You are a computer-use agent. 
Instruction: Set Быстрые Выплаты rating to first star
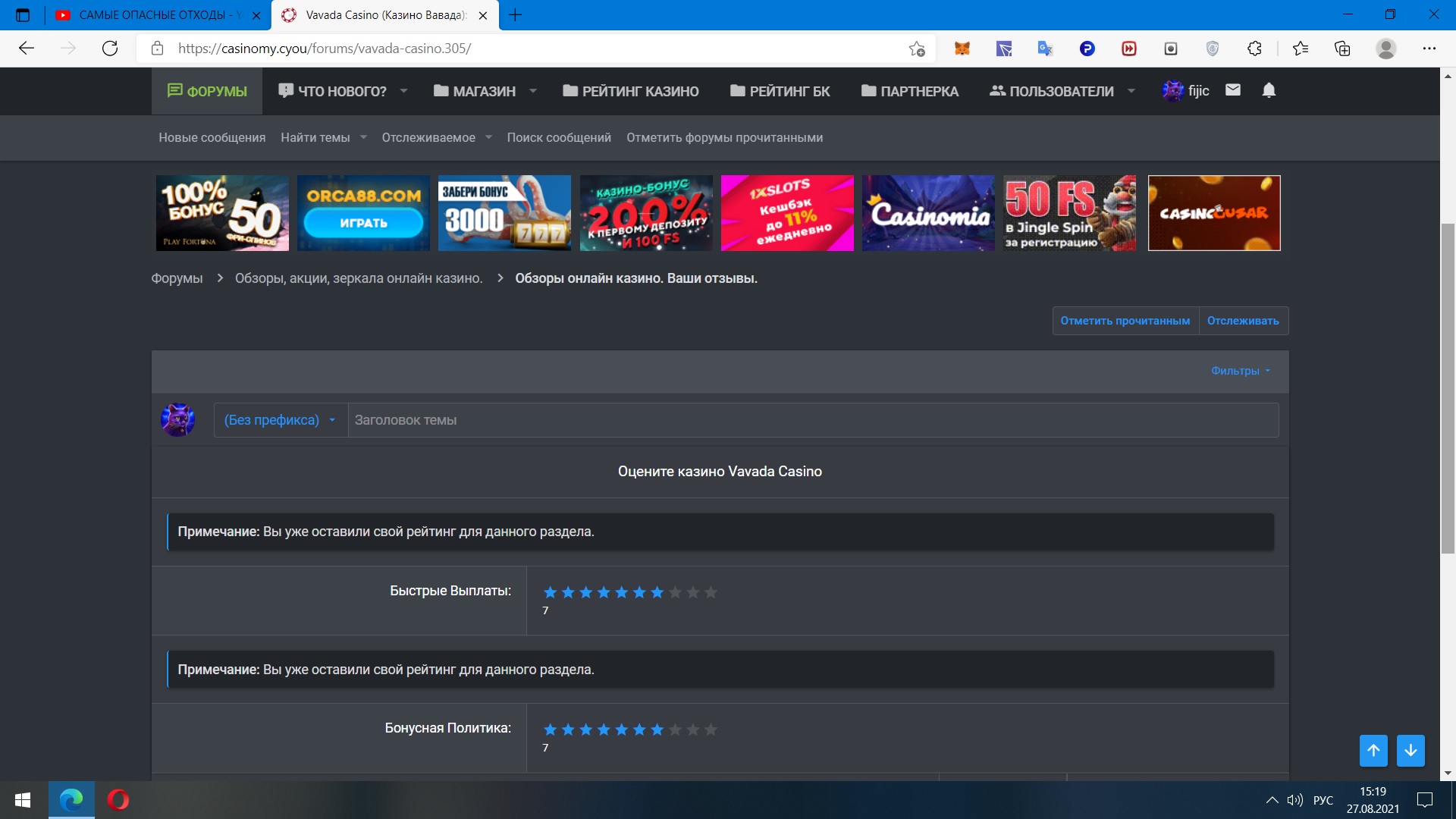click(x=550, y=592)
